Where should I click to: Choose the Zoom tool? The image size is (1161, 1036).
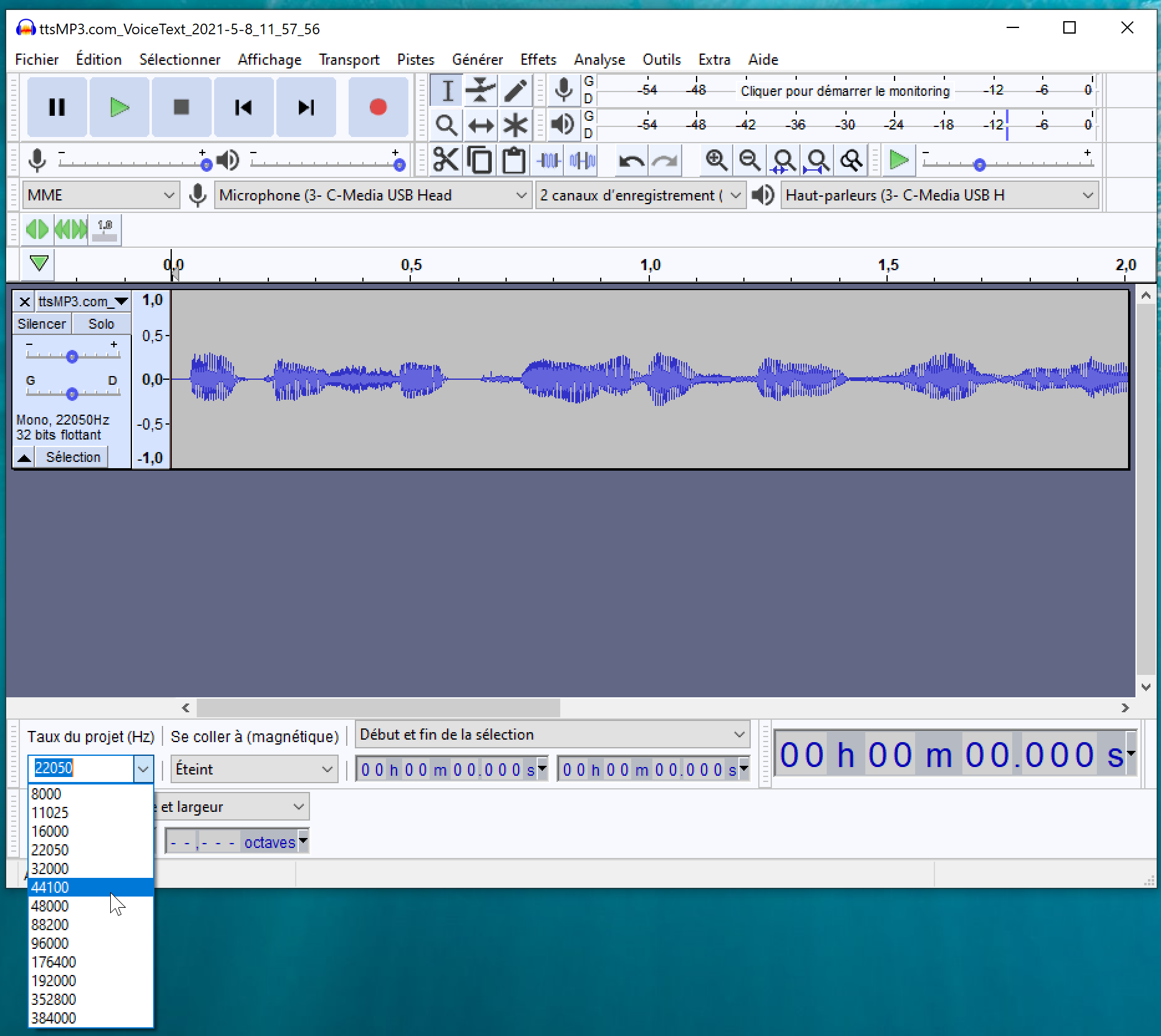[x=446, y=124]
